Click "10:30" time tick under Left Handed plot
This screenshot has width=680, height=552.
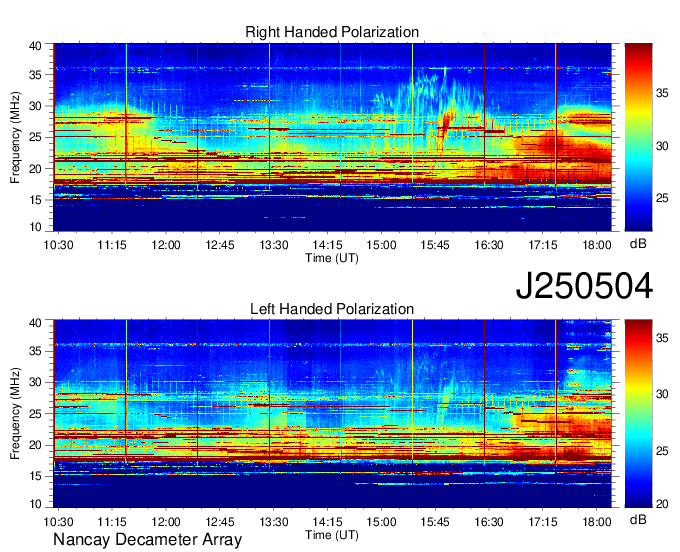(58, 522)
